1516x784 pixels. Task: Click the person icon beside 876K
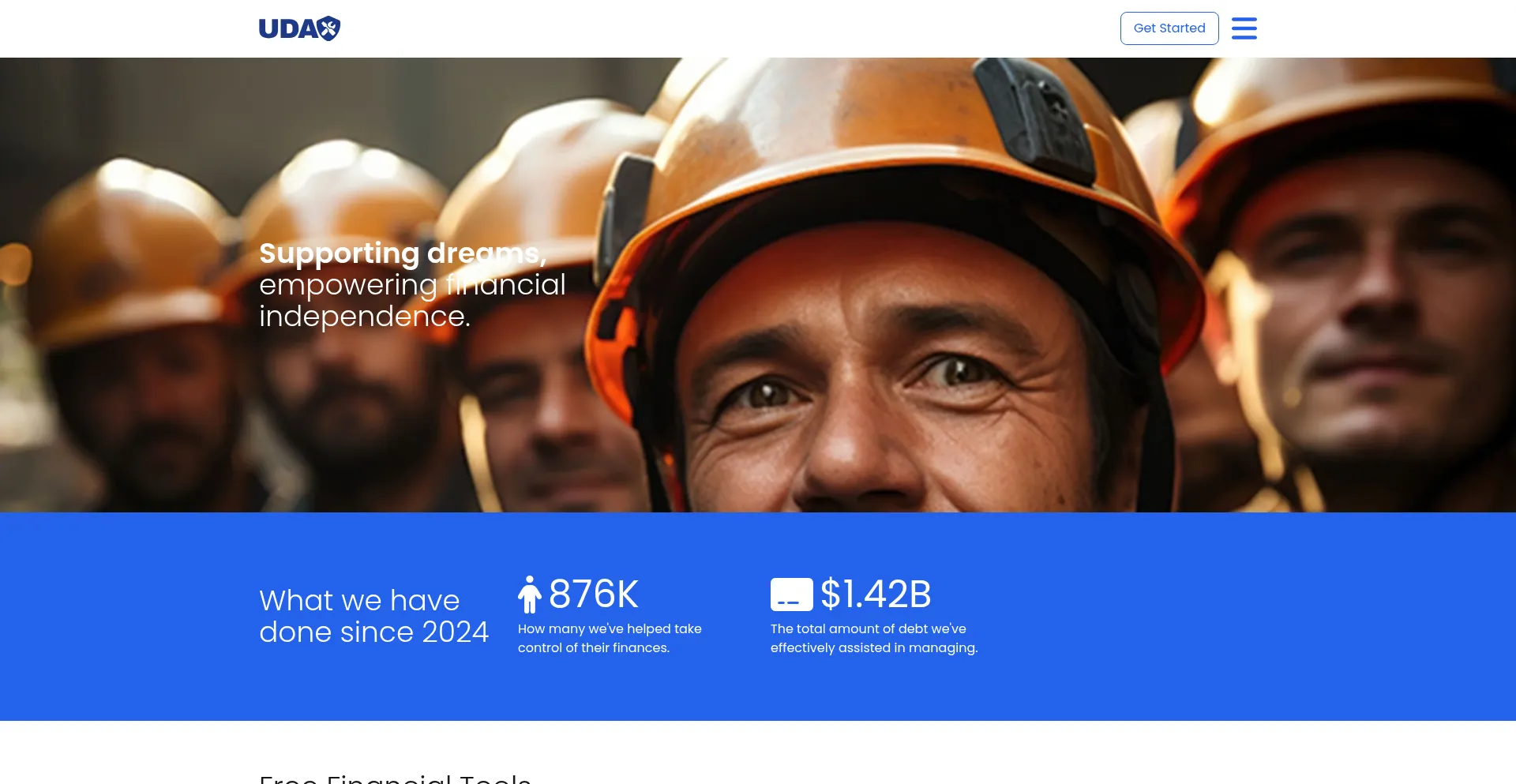(530, 595)
